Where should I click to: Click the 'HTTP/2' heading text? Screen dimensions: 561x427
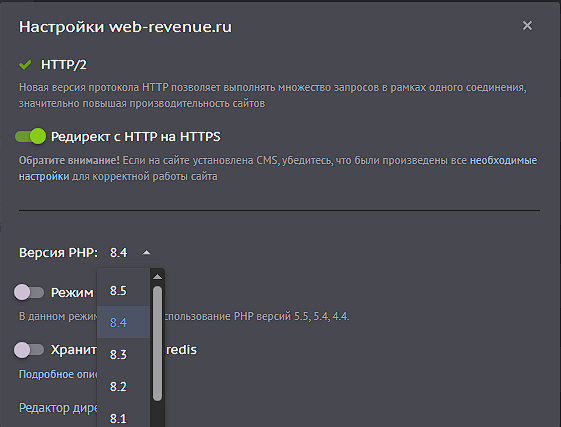[x=64, y=65]
